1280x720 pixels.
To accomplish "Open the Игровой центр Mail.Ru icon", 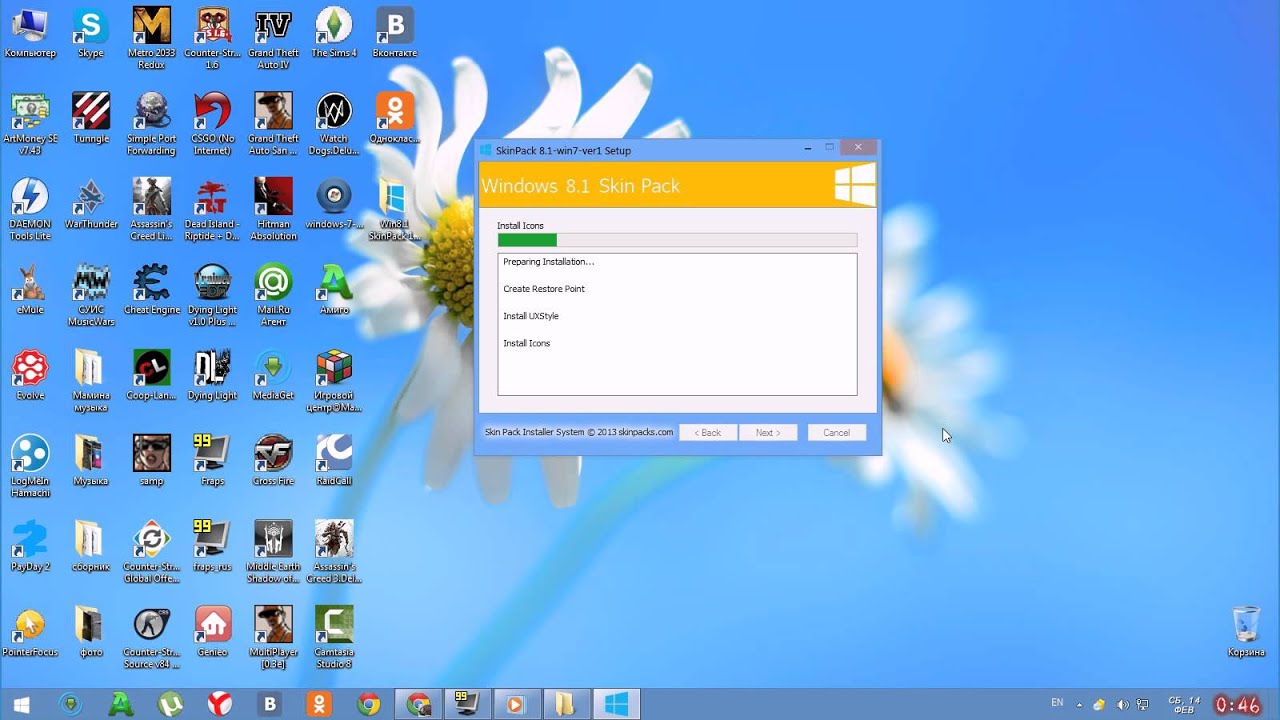I will point(334,381).
